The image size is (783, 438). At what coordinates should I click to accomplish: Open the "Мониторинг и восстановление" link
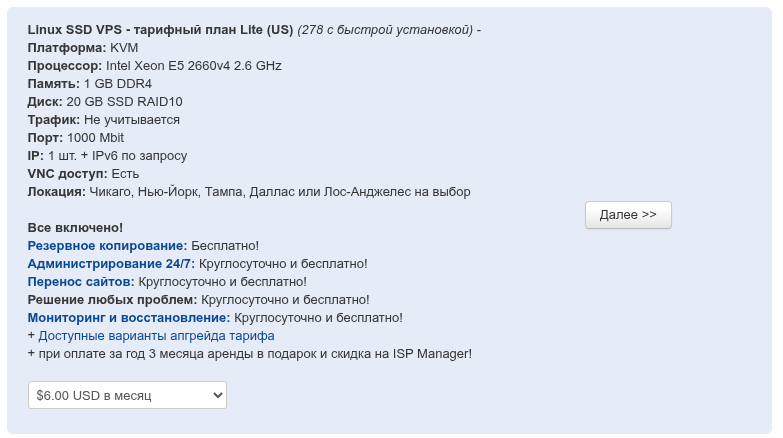pyautogui.click(x=128, y=317)
